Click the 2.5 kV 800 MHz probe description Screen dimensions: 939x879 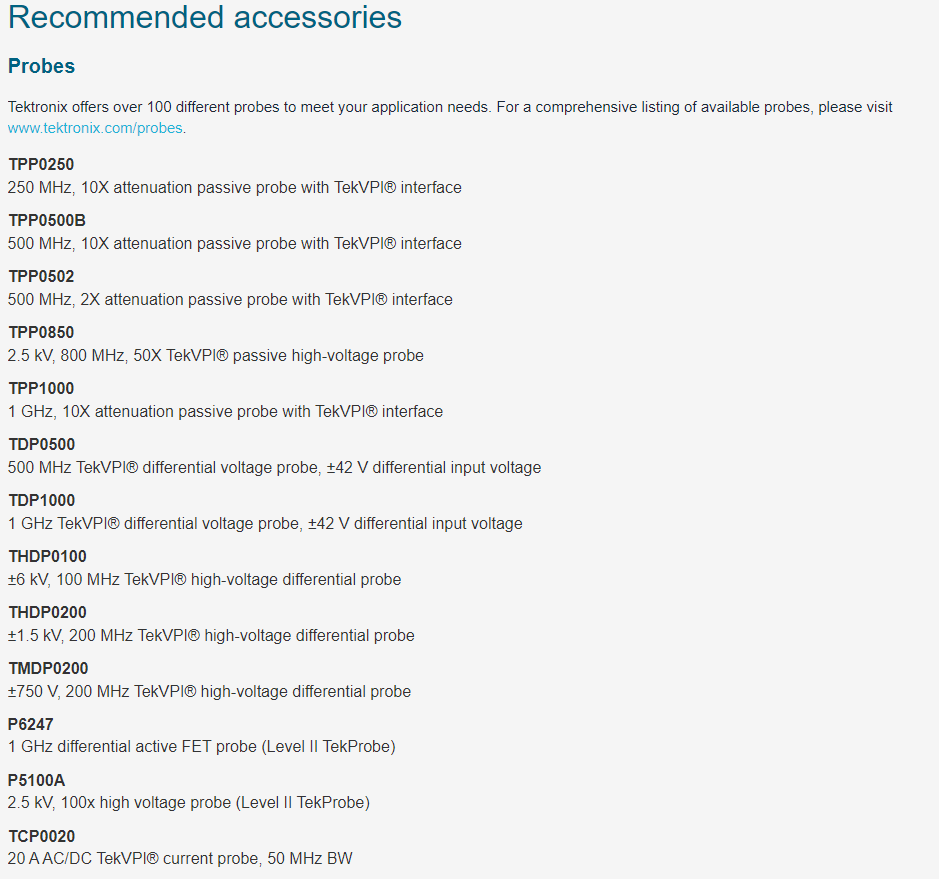pyautogui.click(x=216, y=356)
